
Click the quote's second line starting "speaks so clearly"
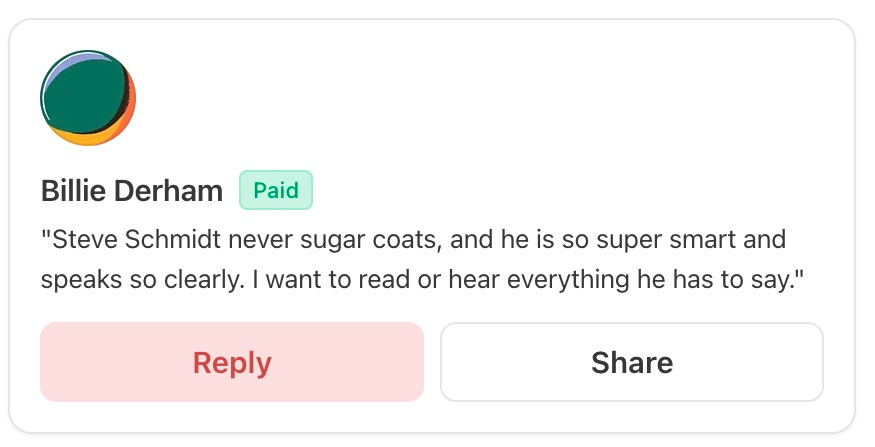click(420, 279)
